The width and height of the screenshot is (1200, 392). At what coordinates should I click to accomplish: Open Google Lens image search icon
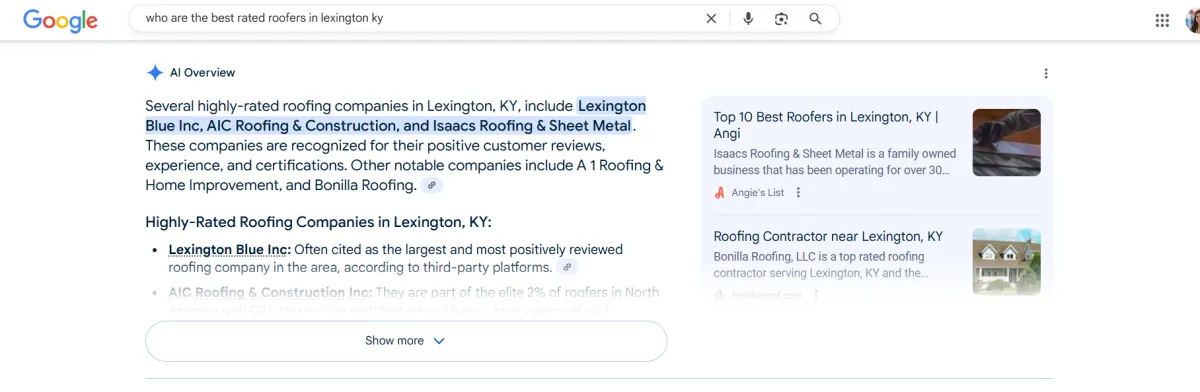pyautogui.click(x=782, y=18)
